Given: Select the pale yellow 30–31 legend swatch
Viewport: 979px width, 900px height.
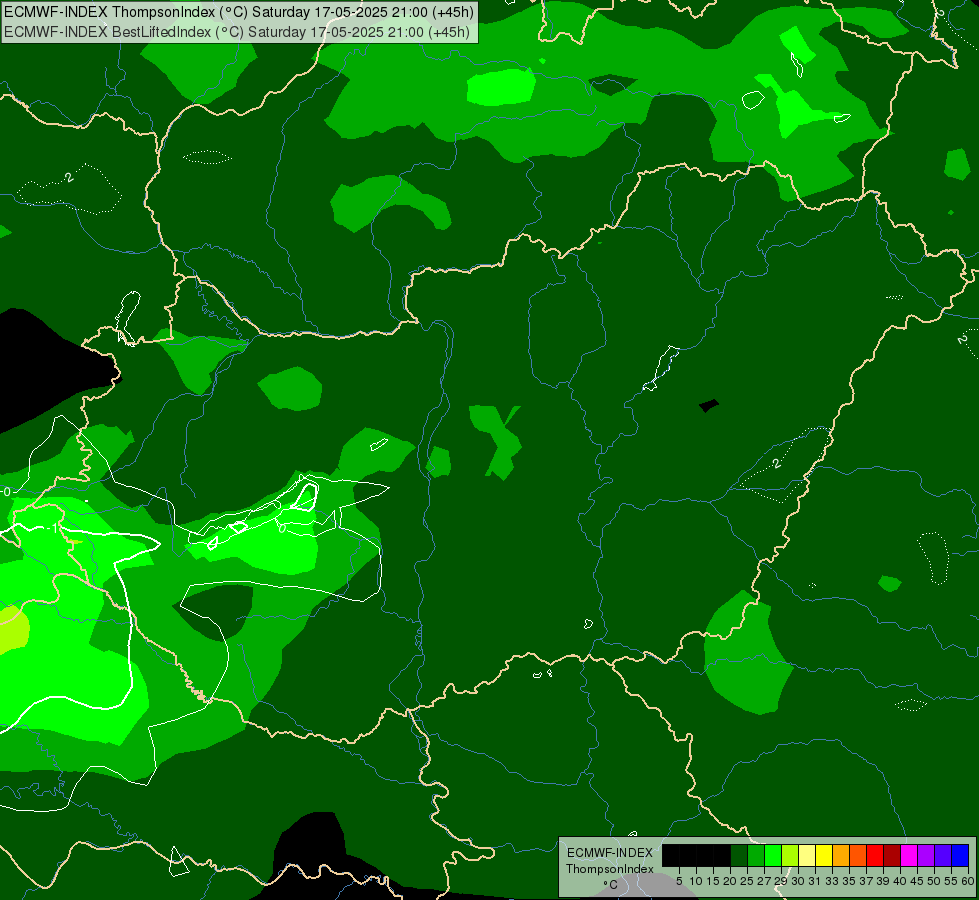Looking at the screenshot, I should coord(807,855).
